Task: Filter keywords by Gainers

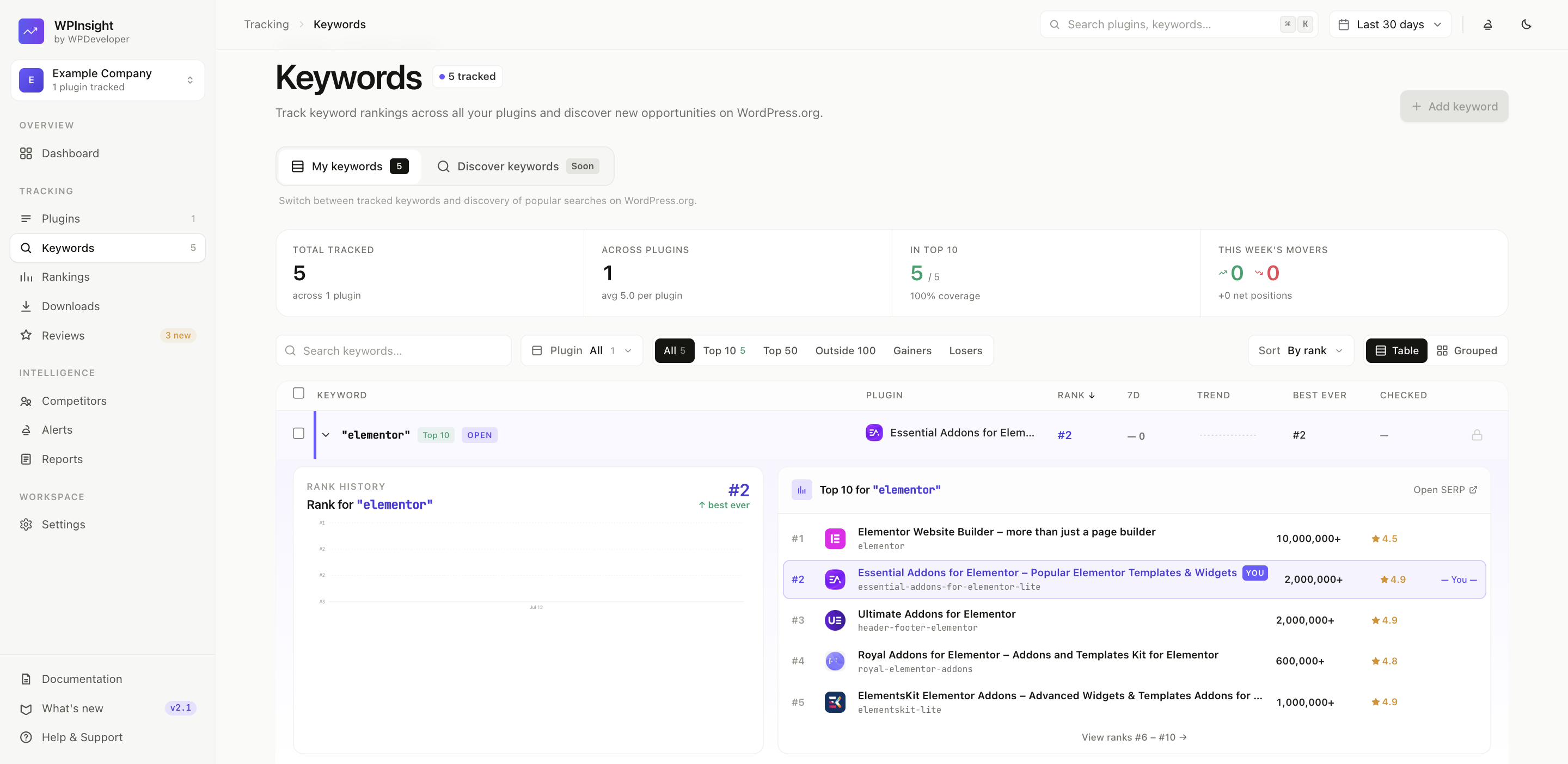Action: click(x=912, y=351)
